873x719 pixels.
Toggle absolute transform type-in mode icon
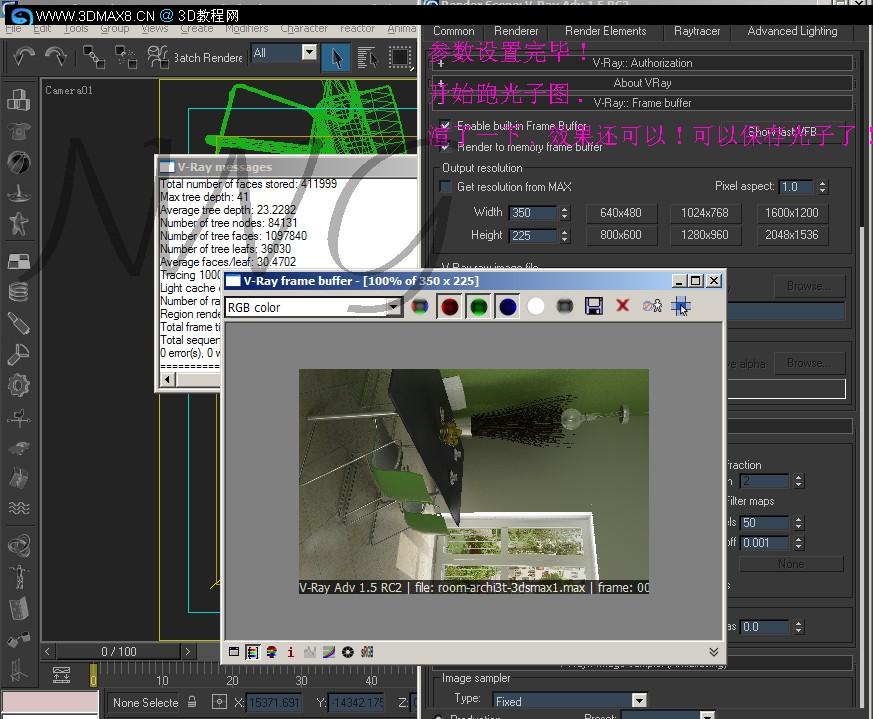[219, 702]
